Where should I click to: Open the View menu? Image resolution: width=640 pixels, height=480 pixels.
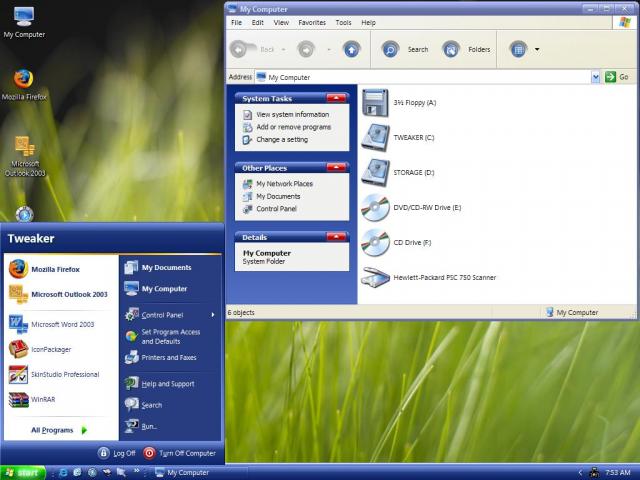[281, 23]
